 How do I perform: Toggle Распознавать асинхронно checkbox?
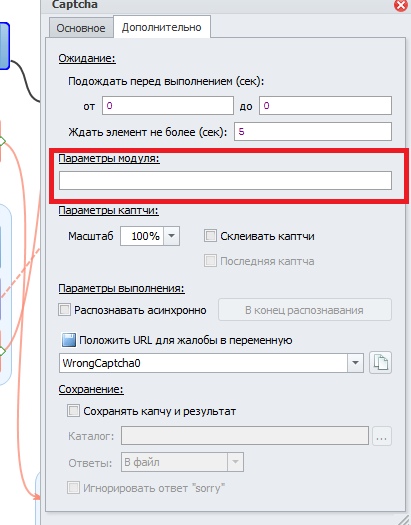64,310
